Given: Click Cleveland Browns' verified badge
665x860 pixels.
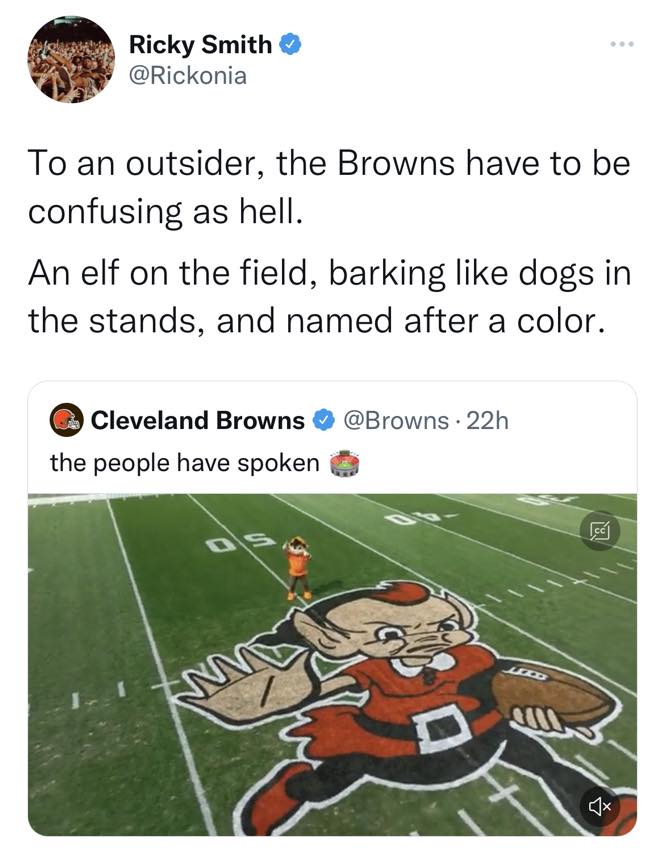Looking at the screenshot, I should click(x=323, y=421).
